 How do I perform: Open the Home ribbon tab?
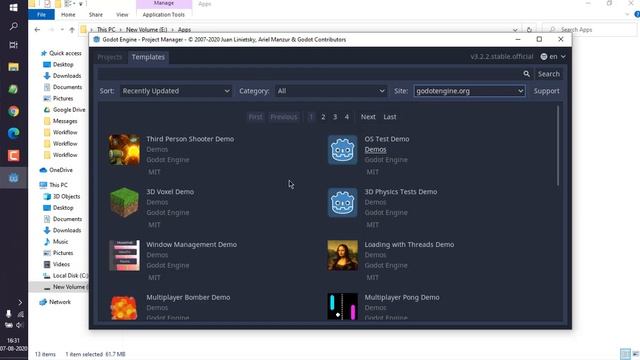68,15
